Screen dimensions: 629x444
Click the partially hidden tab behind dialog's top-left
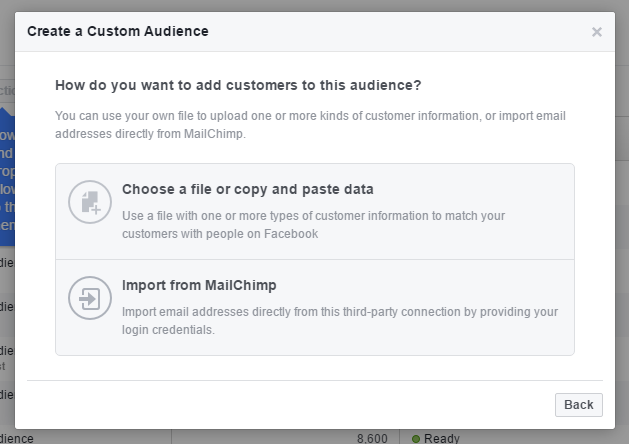[6, 91]
